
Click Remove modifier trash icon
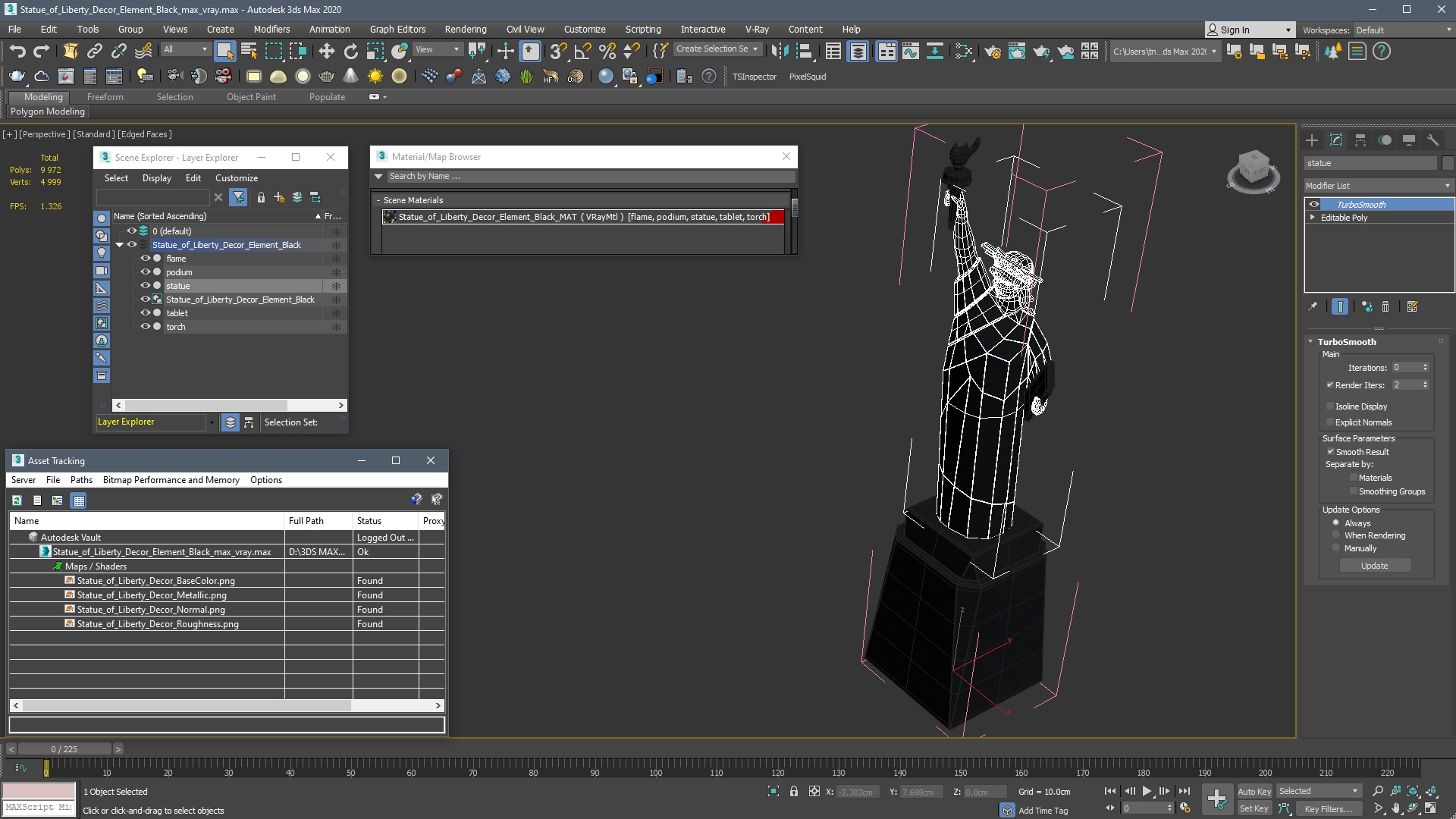coord(1385,306)
